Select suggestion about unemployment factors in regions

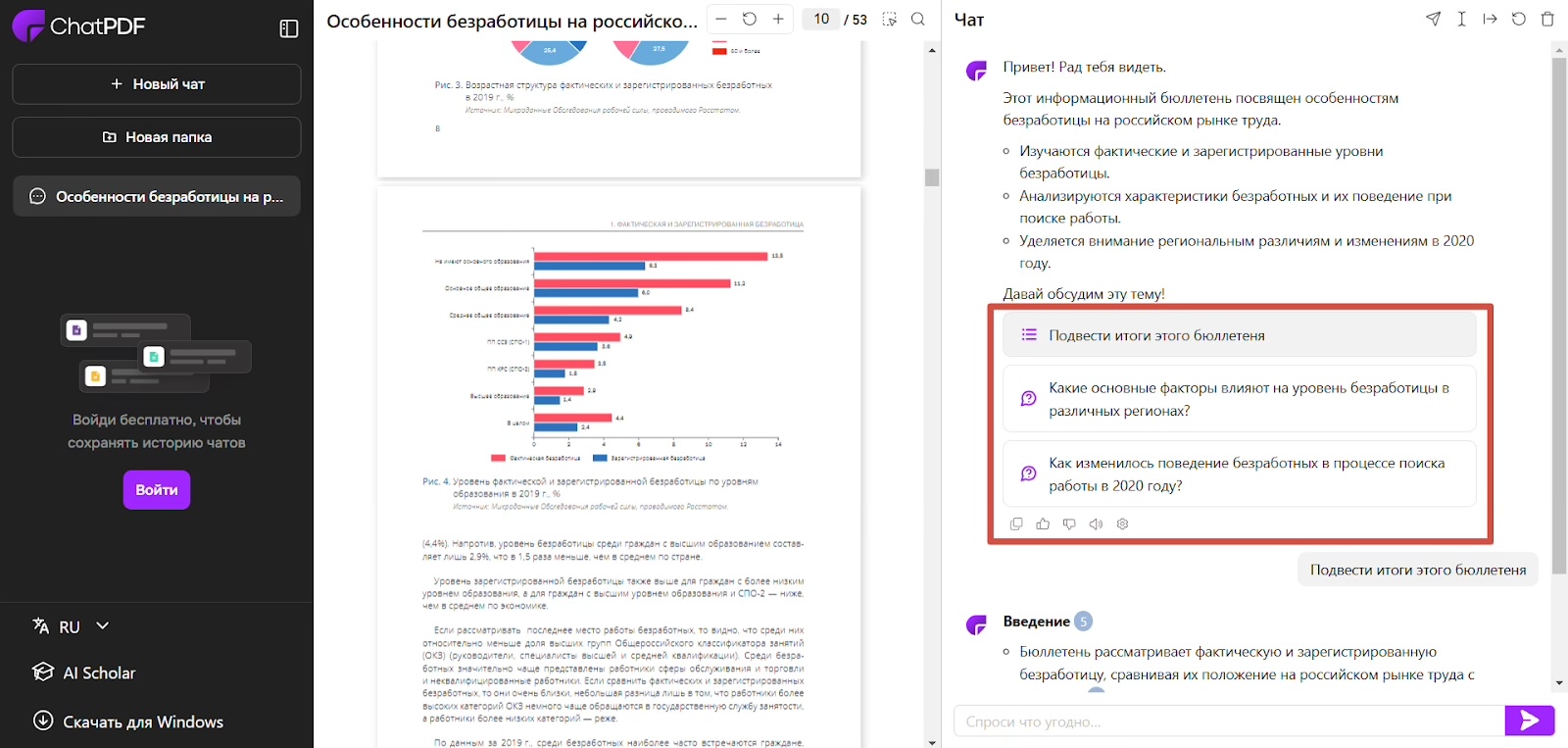(x=1239, y=399)
